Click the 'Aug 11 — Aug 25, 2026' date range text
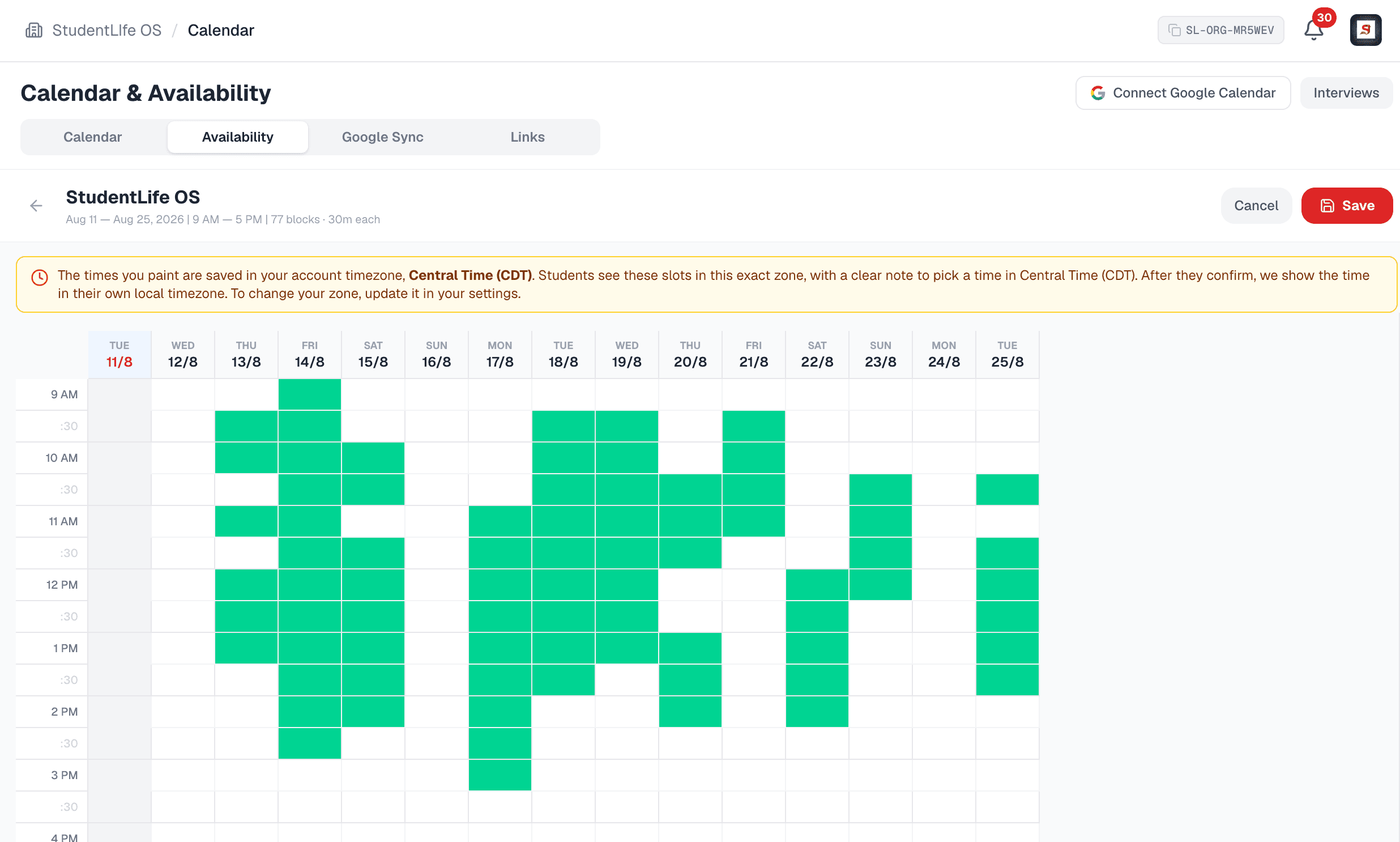Image resolution: width=1400 pixels, height=842 pixels. coord(125,220)
